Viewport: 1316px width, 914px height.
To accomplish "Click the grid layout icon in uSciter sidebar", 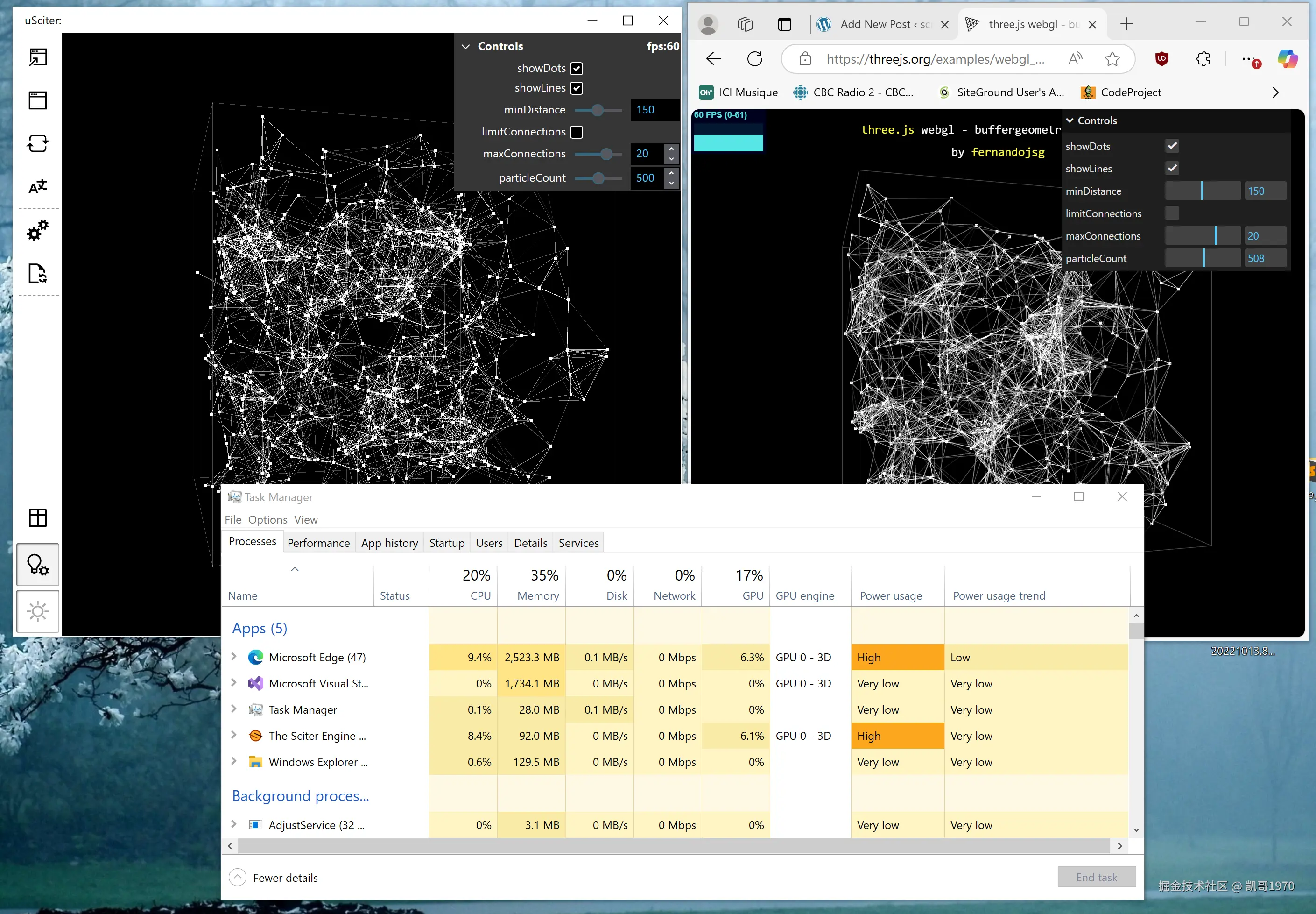I will [x=38, y=517].
